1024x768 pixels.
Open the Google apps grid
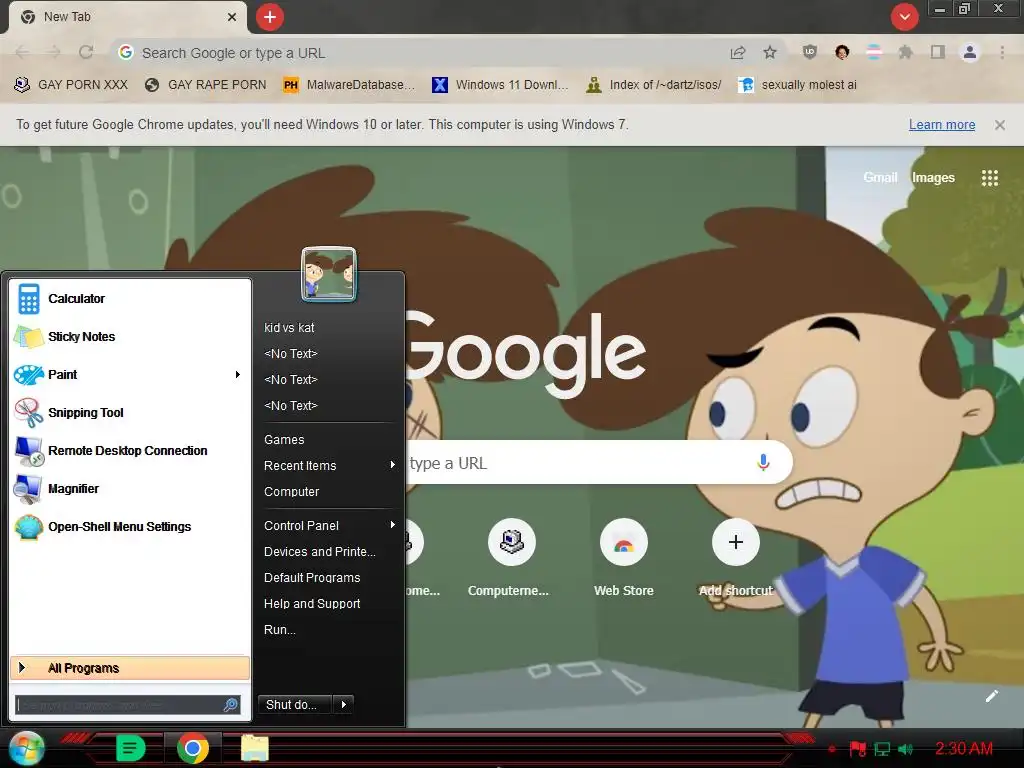pos(990,178)
